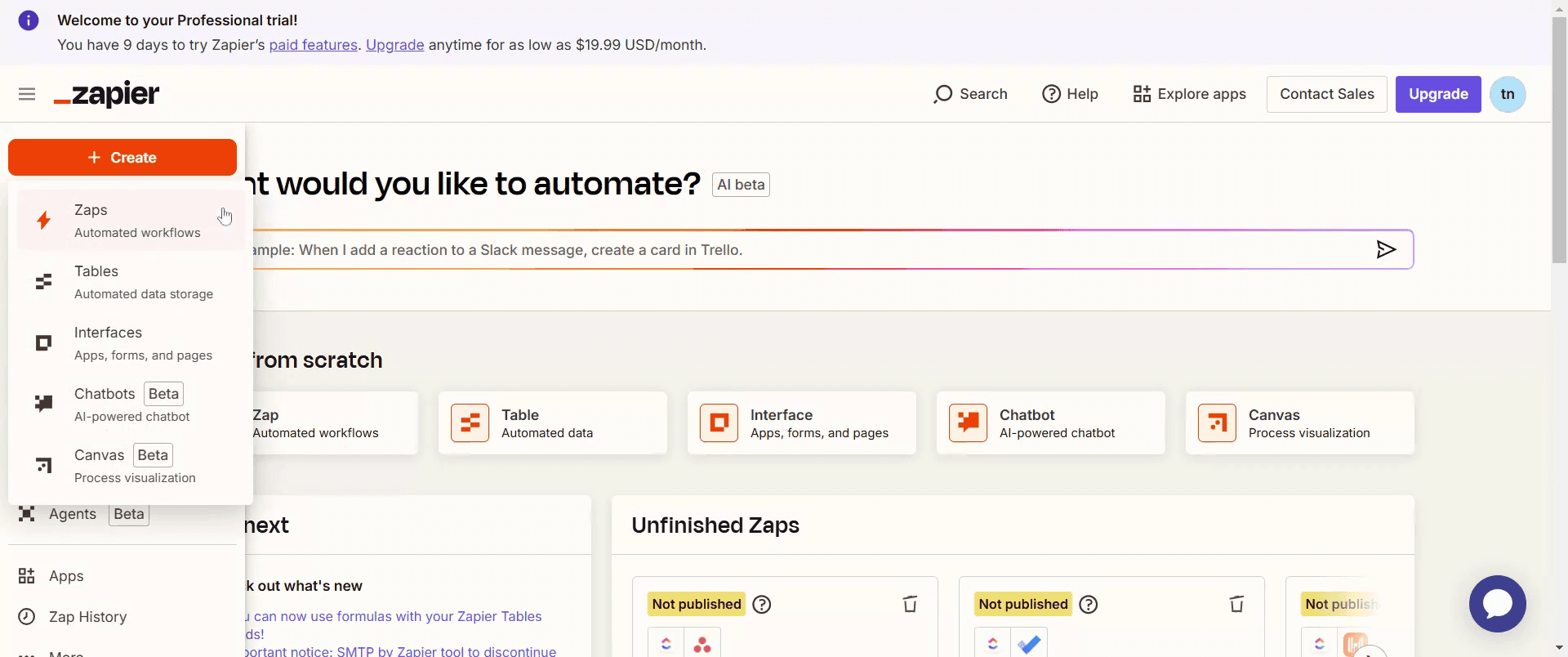
Task: Click the purple Upgrade button
Action: point(1438,94)
